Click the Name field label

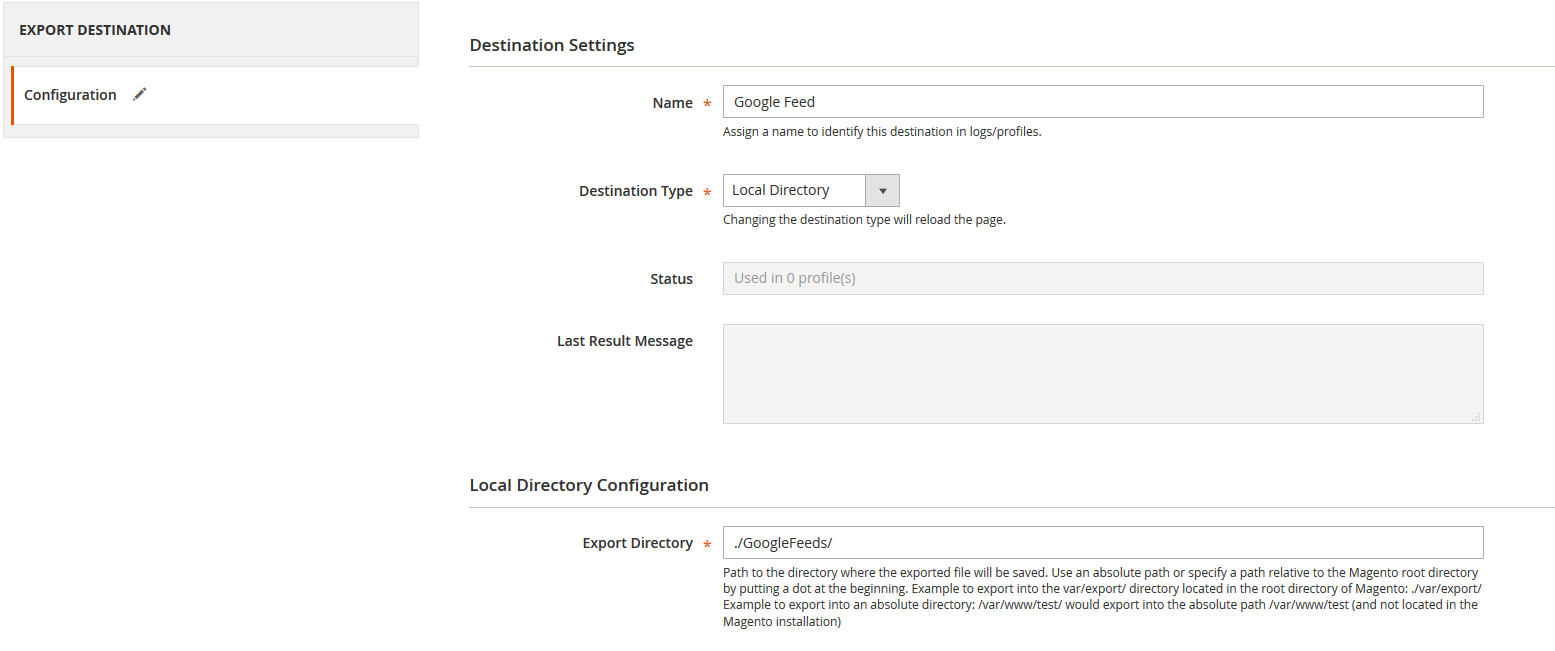point(672,103)
